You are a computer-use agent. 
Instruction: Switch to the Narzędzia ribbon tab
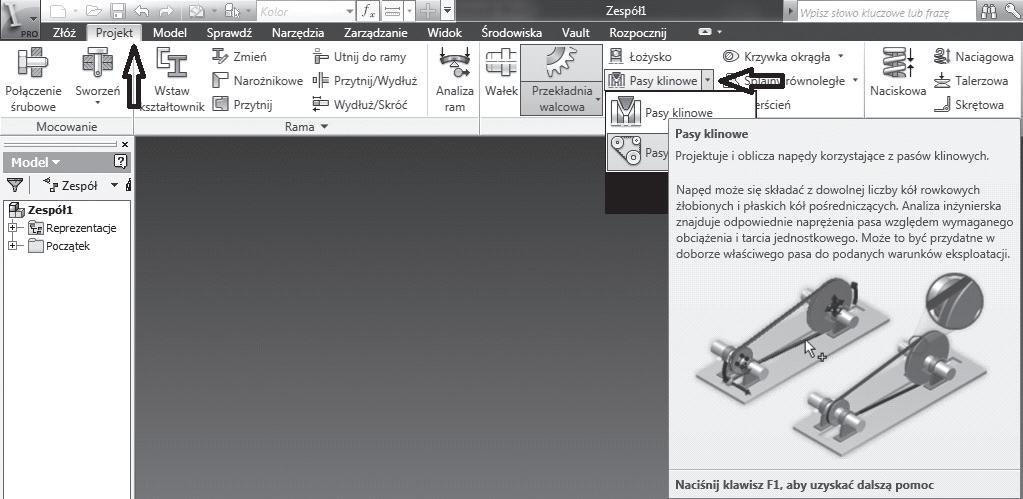[298, 33]
